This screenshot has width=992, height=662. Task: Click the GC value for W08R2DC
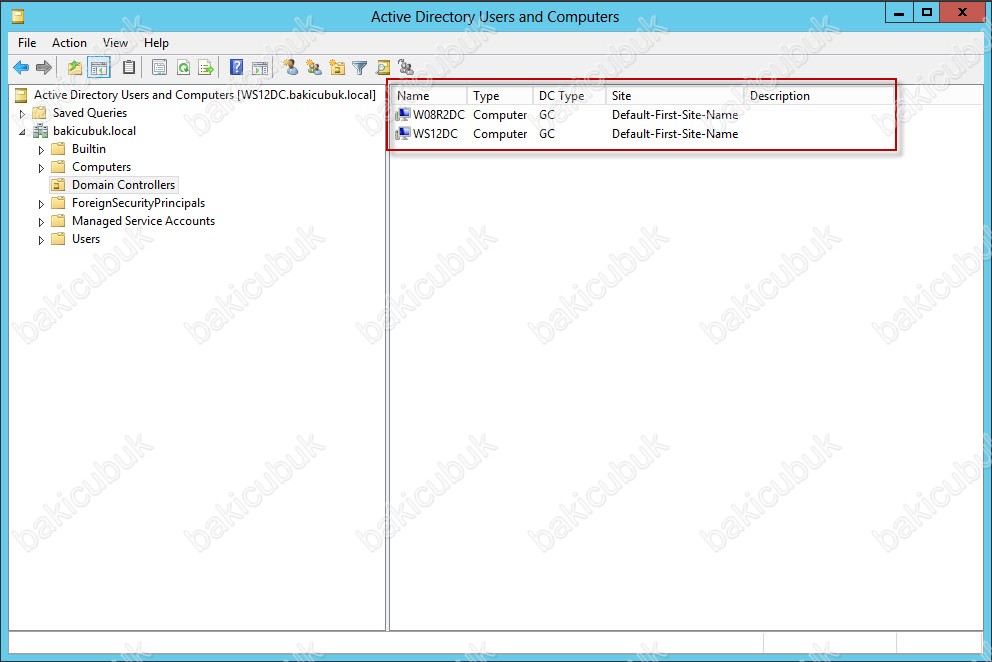tap(547, 115)
